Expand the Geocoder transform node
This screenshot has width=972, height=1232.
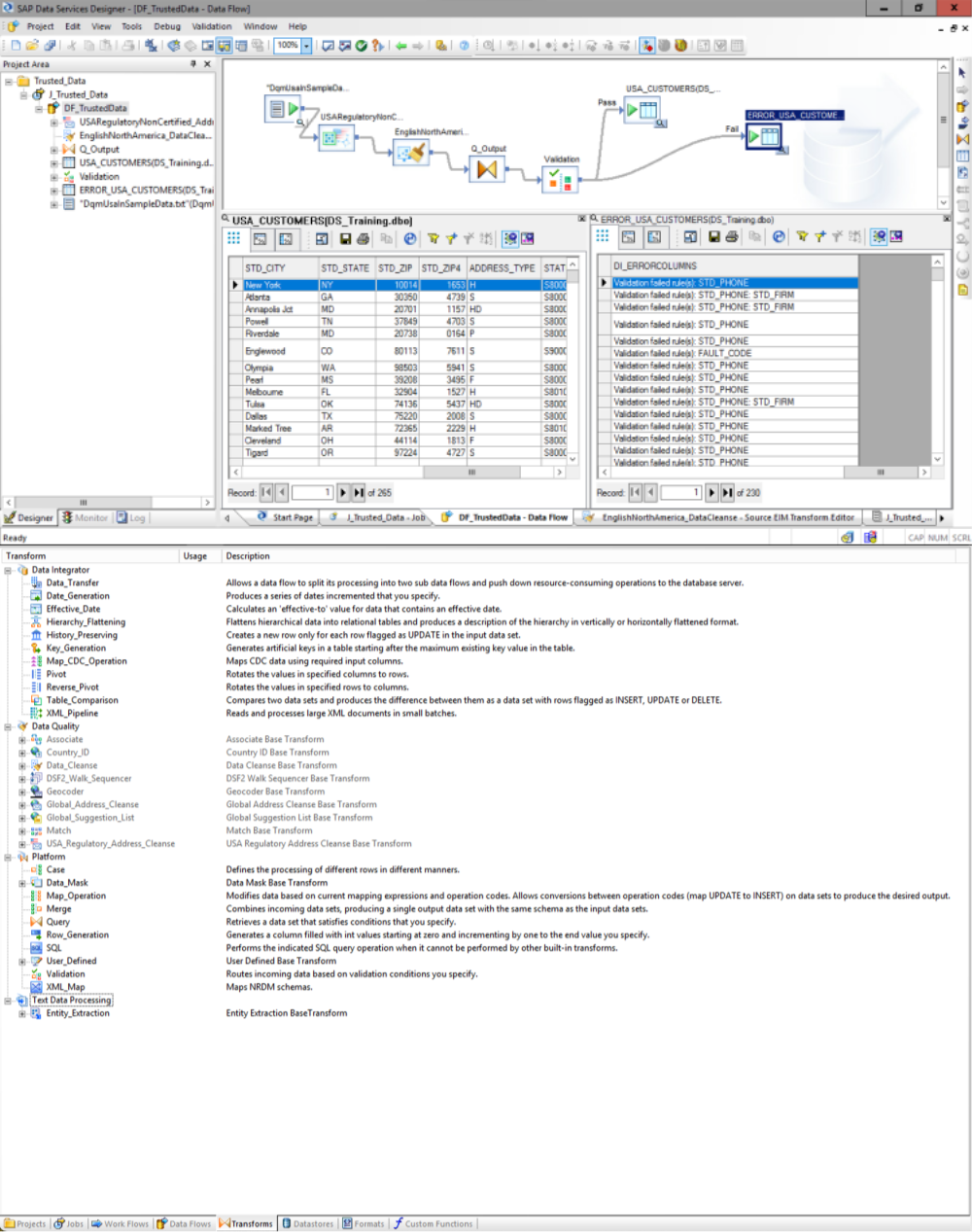pyautogui.click(x=22, y=792)
